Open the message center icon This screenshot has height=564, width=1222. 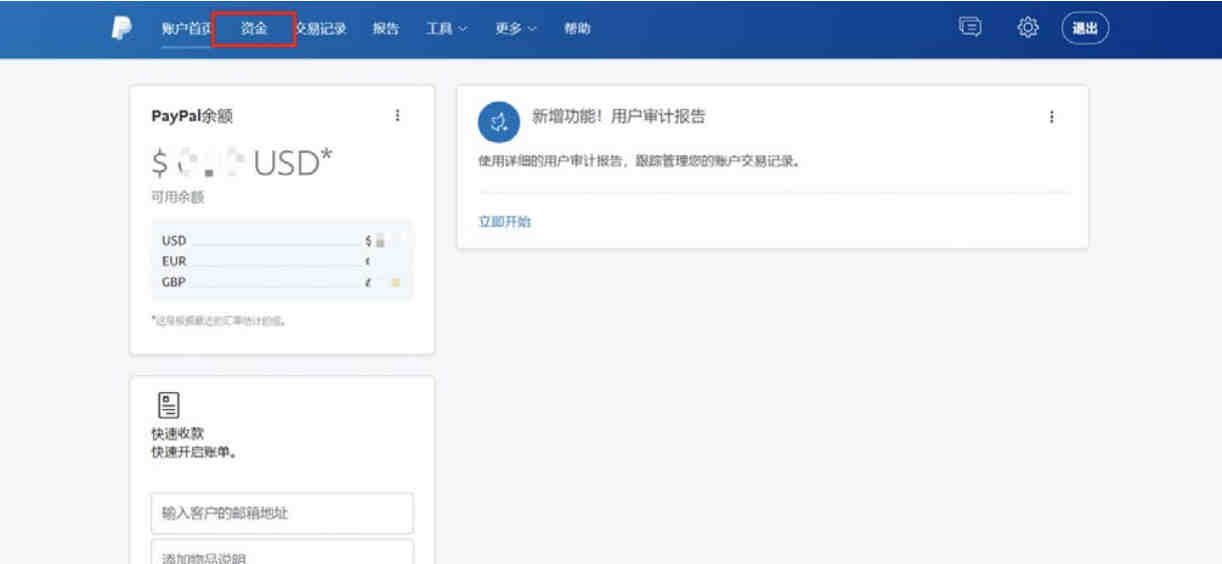point(969,28)
